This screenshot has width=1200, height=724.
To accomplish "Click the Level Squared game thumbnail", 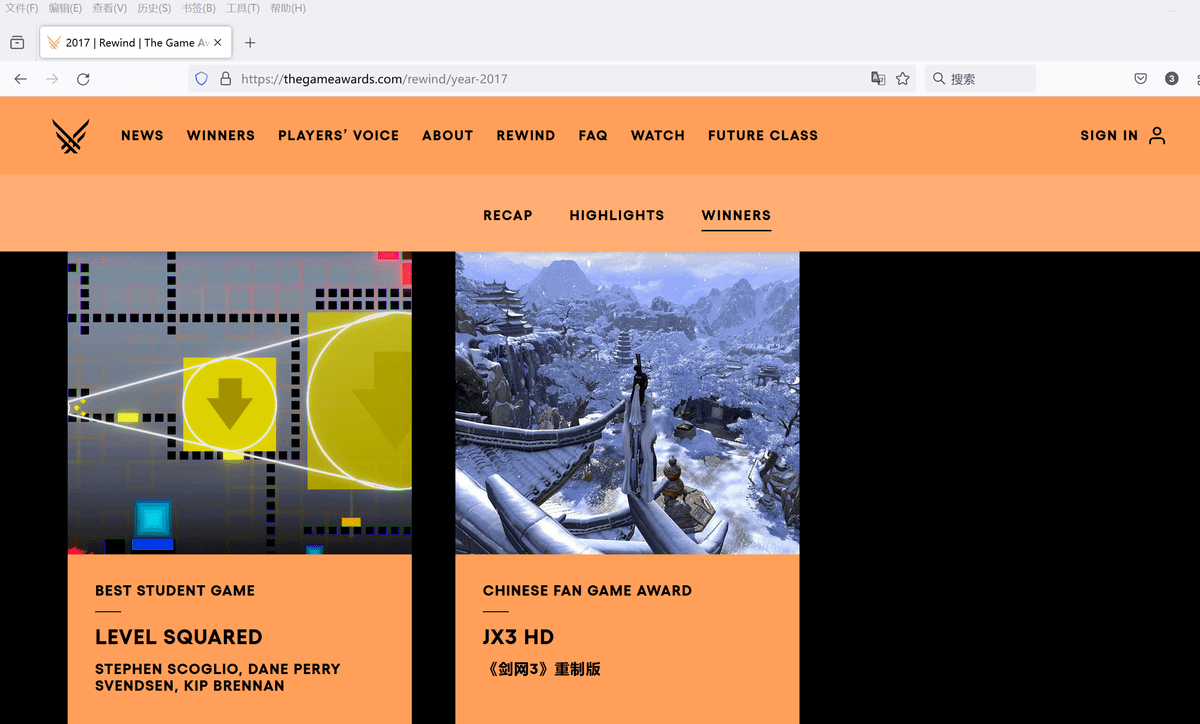I will pos(239,403).
